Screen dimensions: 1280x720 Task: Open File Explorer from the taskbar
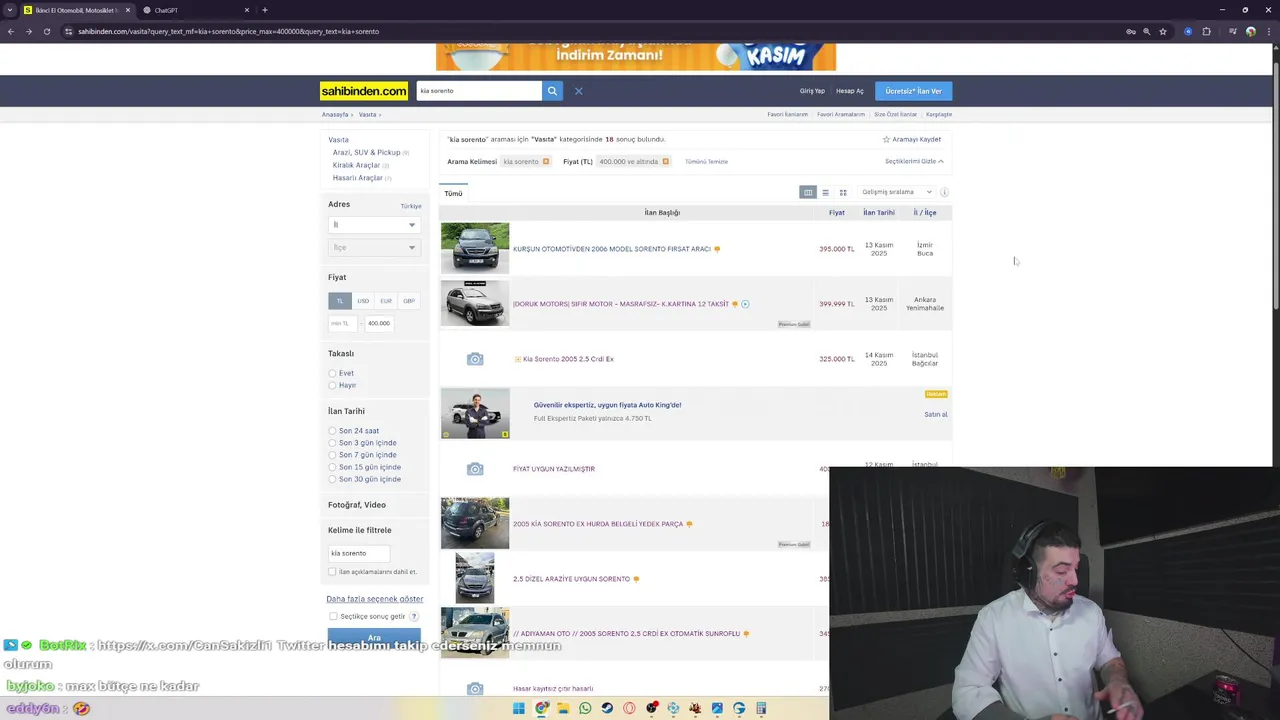point(563,708)
